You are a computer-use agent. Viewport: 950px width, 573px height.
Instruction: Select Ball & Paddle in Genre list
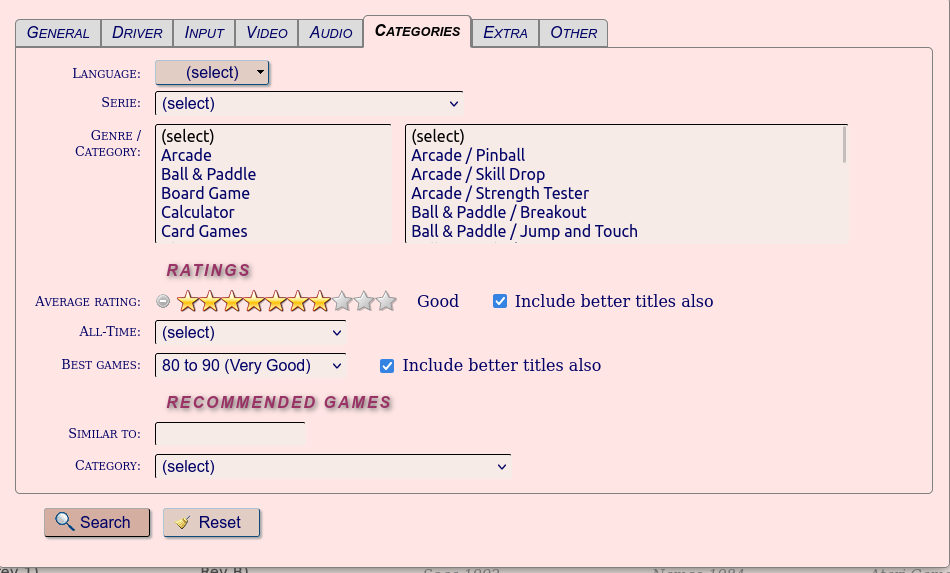tap(209, 174)
